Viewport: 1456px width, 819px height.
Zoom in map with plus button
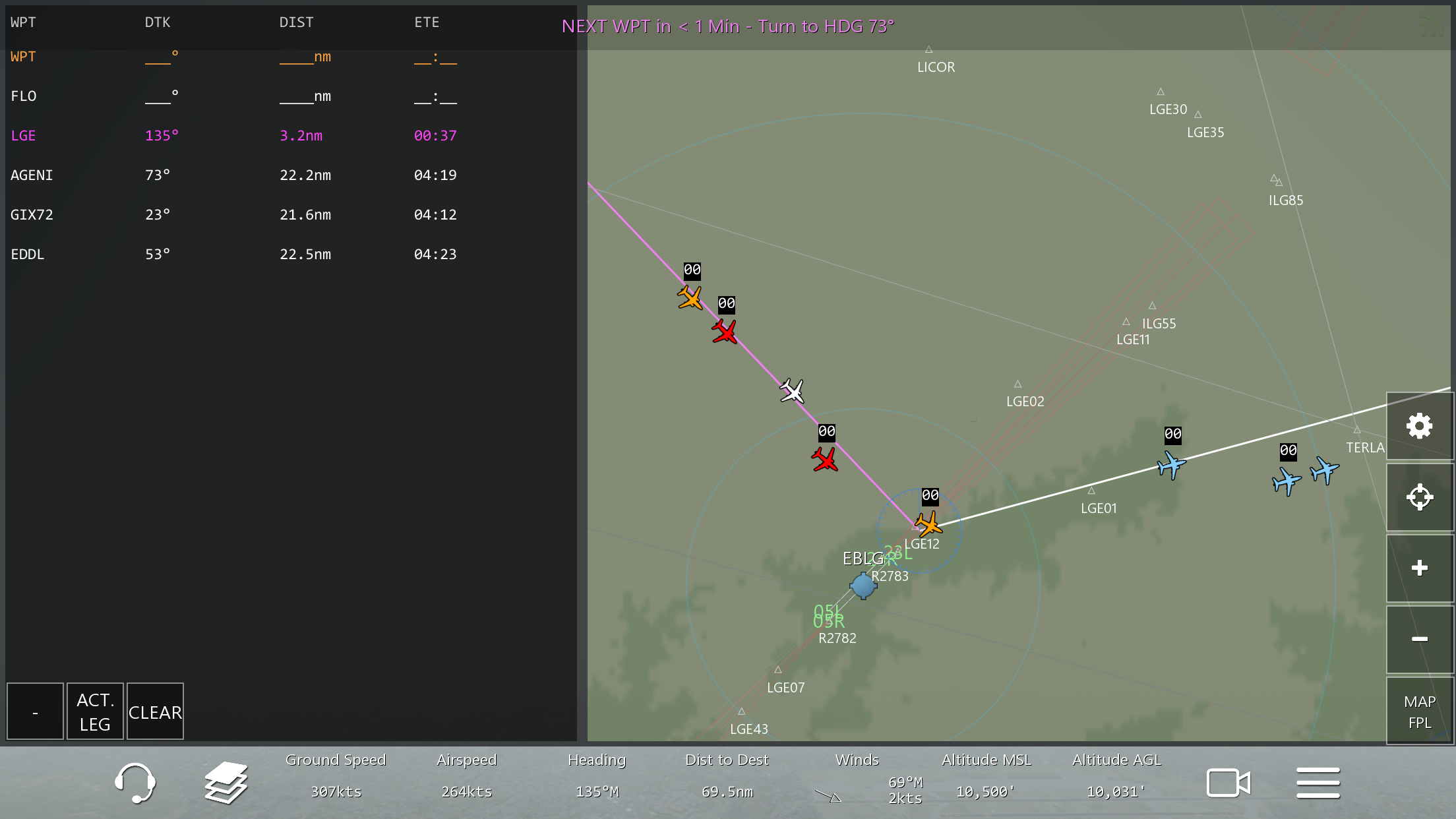(1419, 568)
